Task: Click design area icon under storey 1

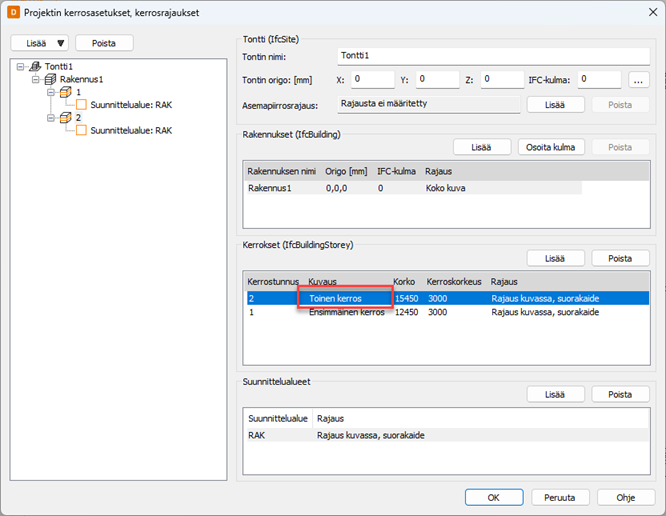Action: (x=81, y=105)
